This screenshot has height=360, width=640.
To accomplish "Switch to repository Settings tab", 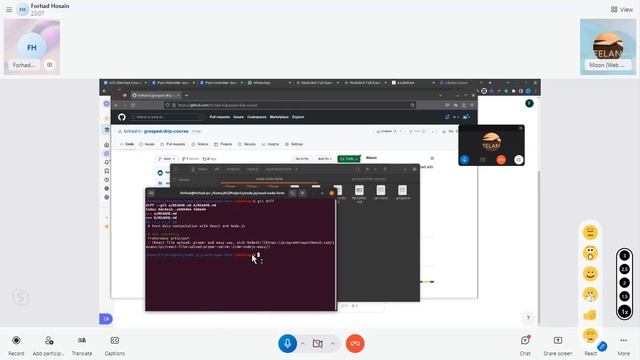I will (294, 144).
